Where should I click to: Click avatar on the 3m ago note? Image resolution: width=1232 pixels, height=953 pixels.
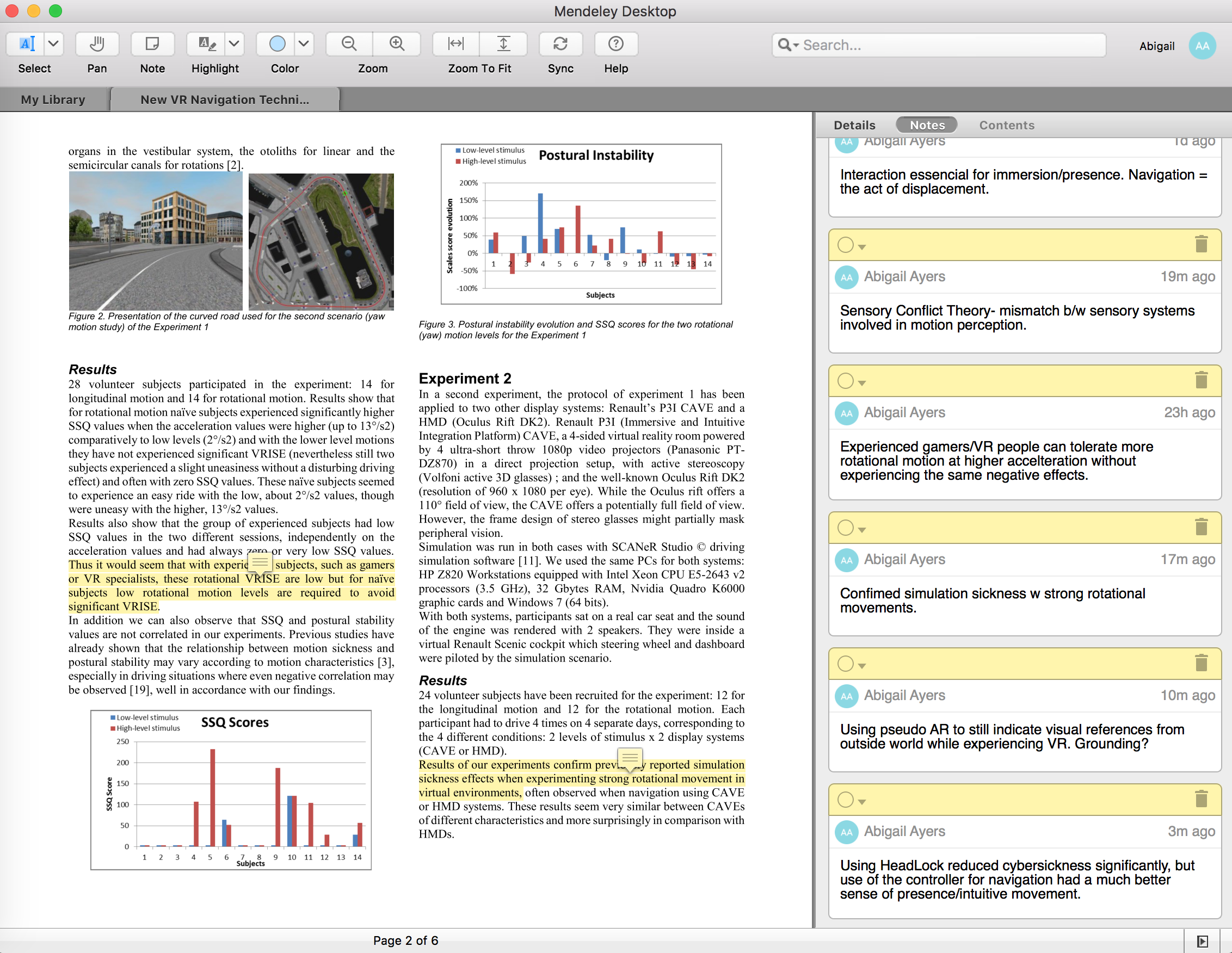pos(846,832)
